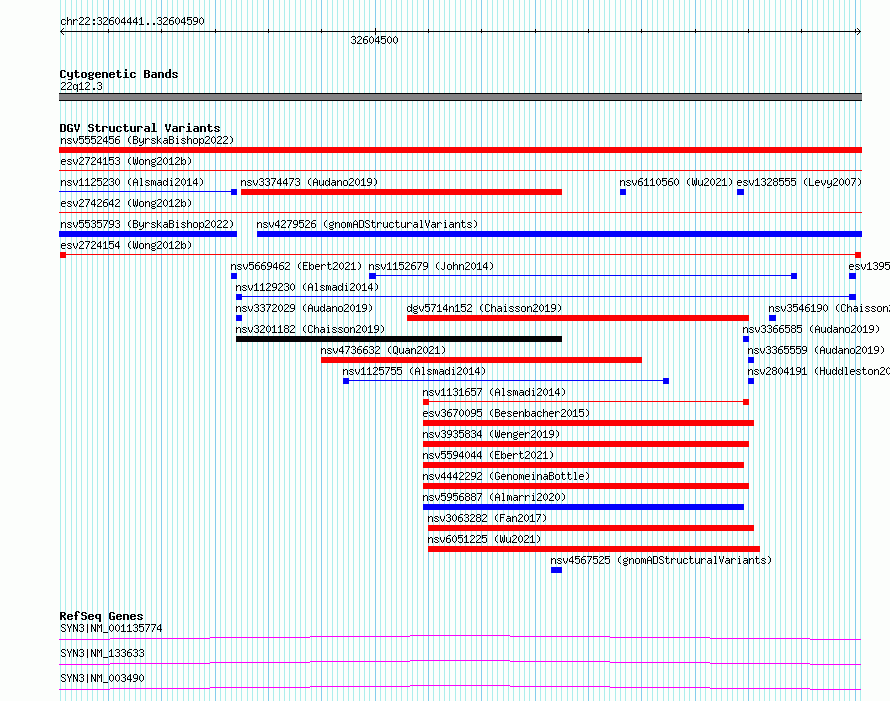Screen dimensions: 890x701
Task: Click the small blue nsv3546190 variant marker
Action: coord(773,318)
